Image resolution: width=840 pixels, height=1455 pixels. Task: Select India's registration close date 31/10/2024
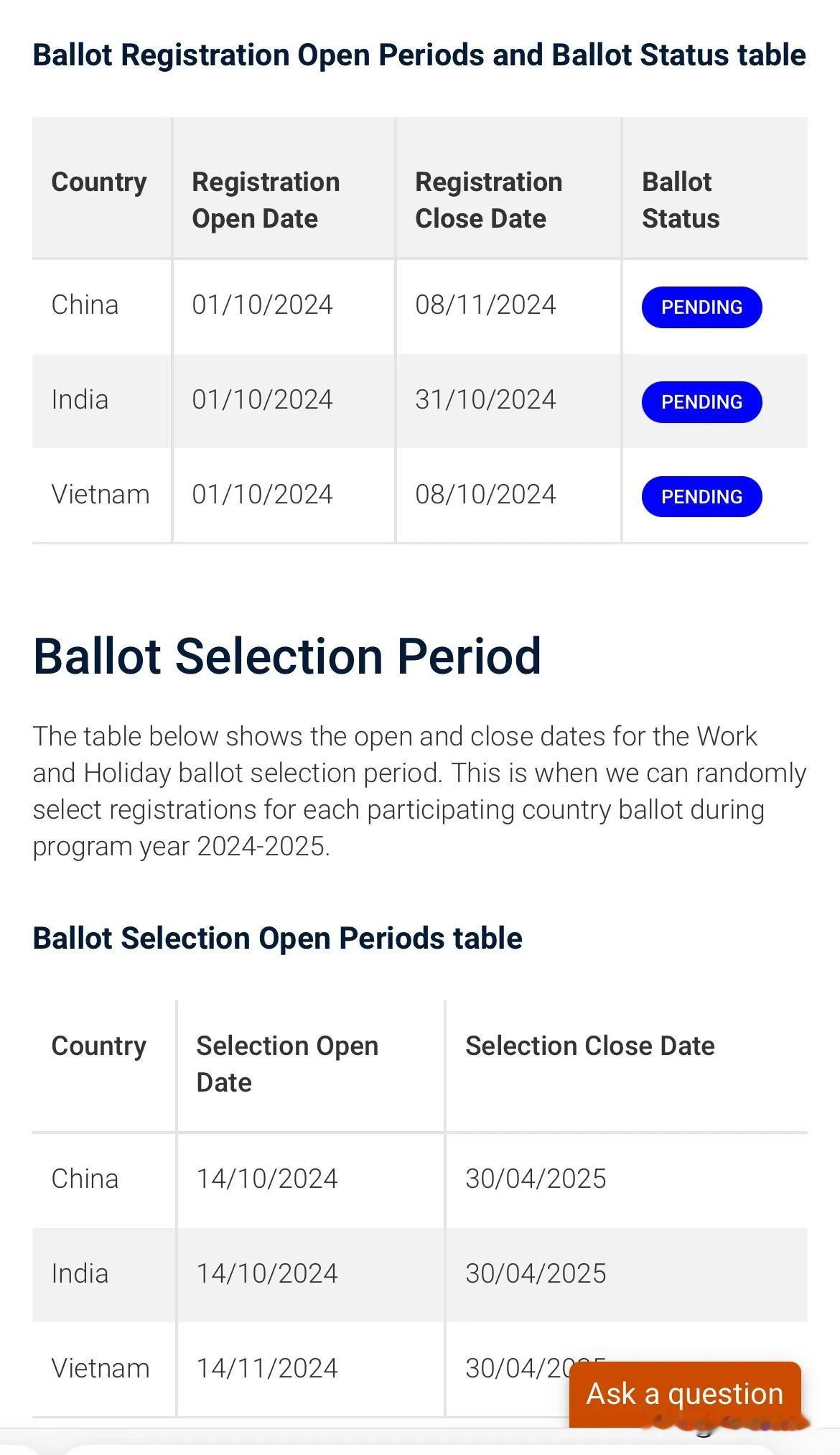[x=485, y=400]
